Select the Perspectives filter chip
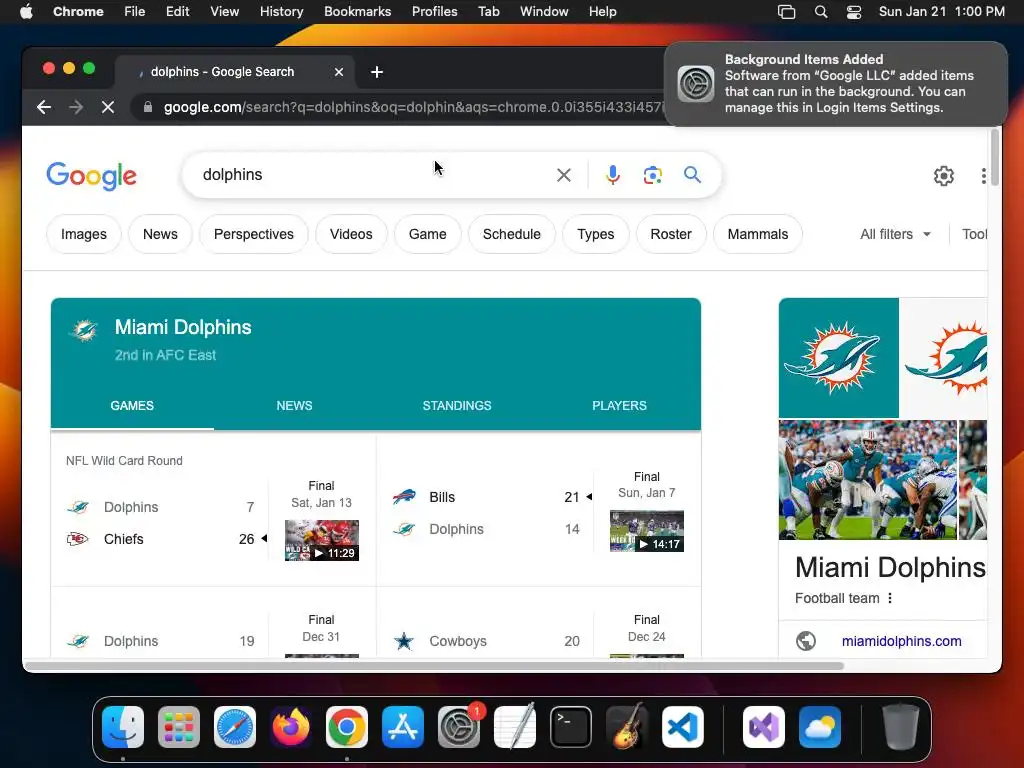The width and height of the screenshot is (1024, 768). click(x=253, y=234)
